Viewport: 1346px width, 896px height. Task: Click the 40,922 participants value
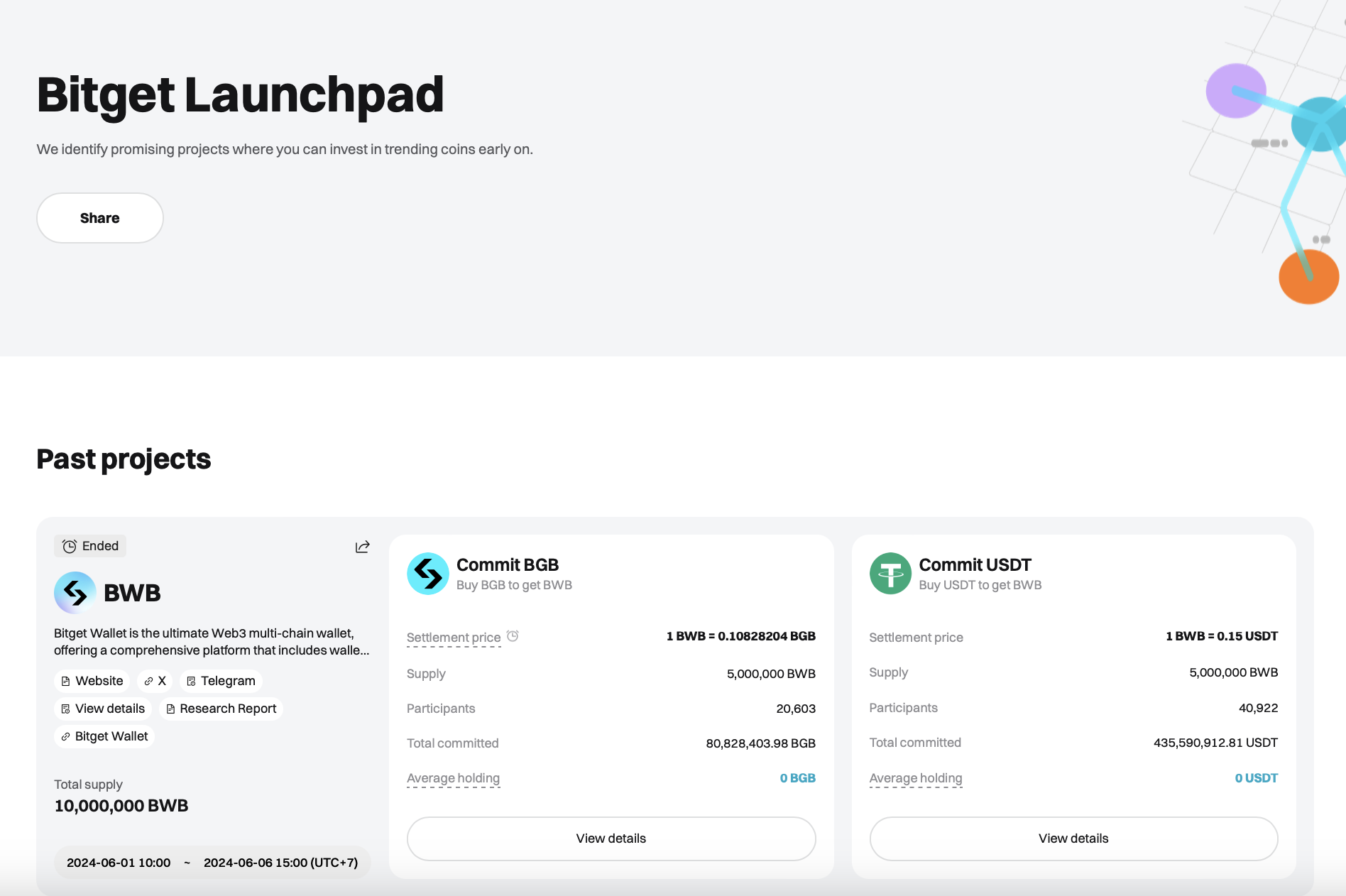tap(1259, 708)
